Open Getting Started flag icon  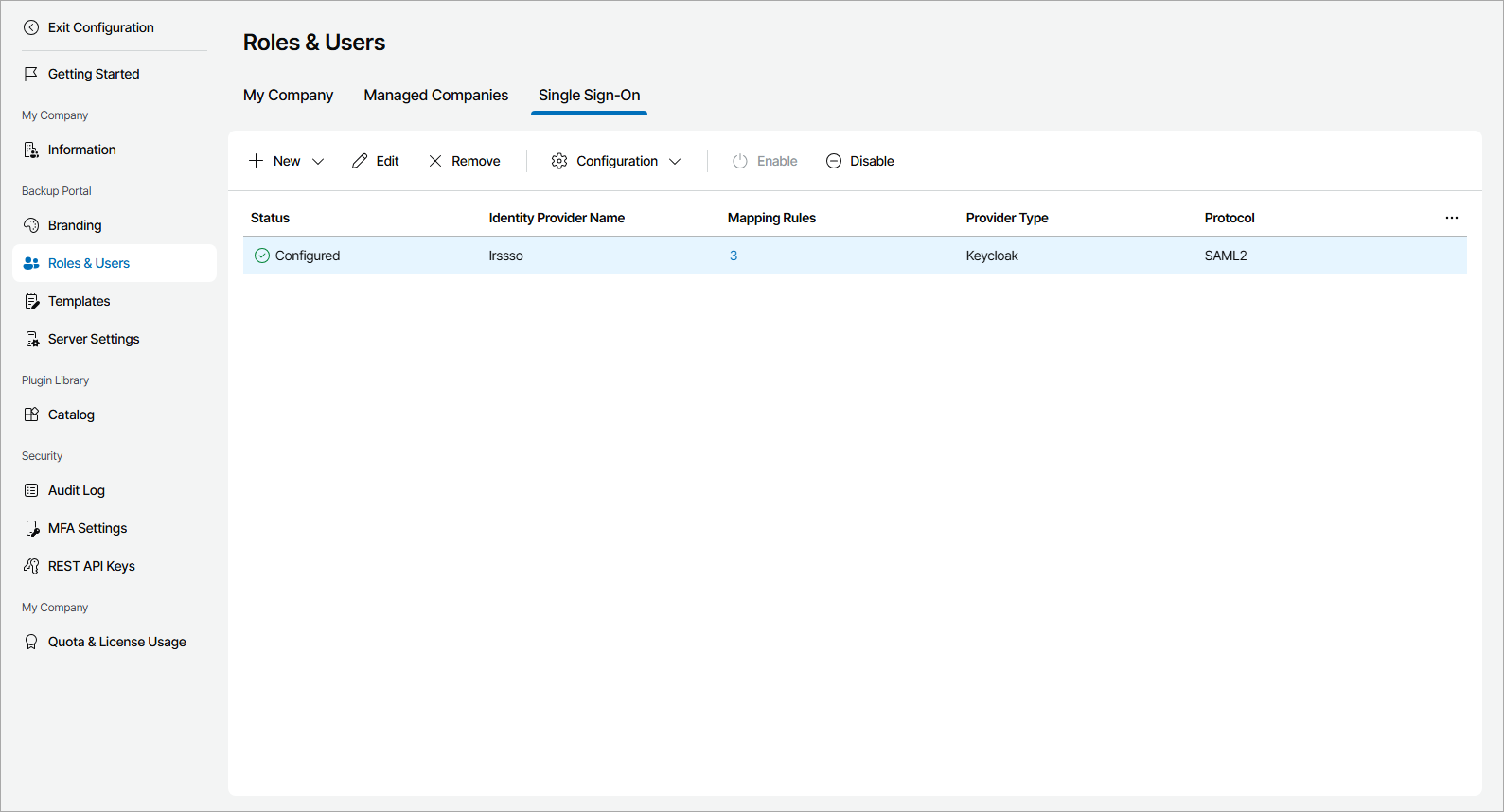(x=31, y=74)
